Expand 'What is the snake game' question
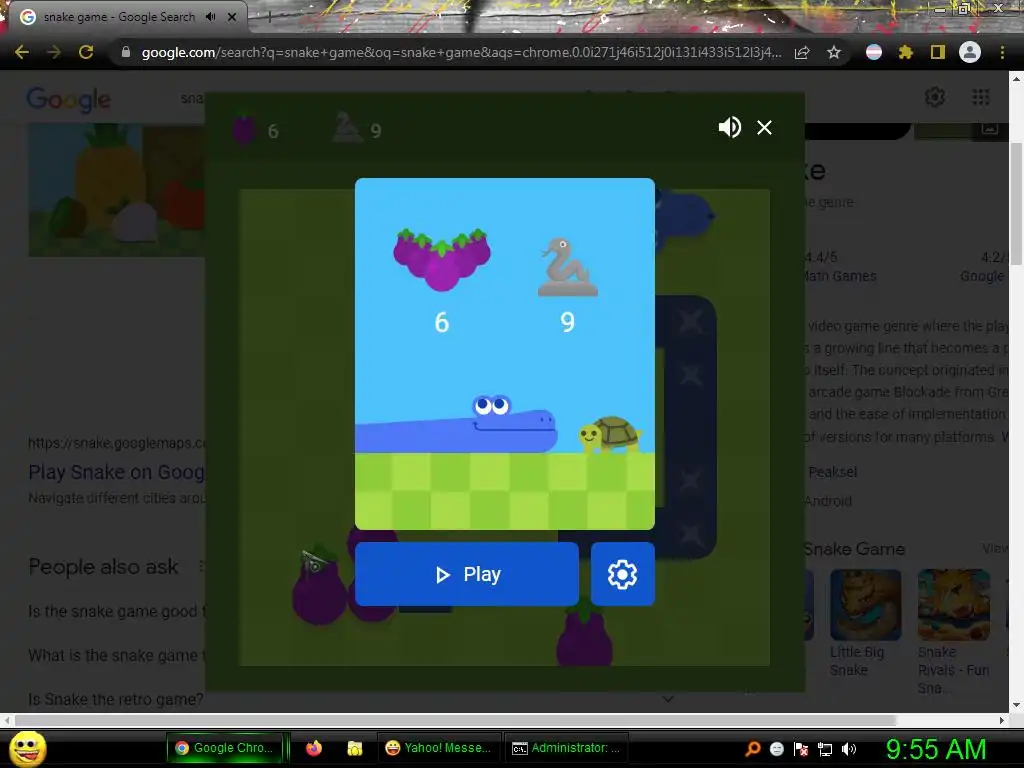 [x=116, y=655]
